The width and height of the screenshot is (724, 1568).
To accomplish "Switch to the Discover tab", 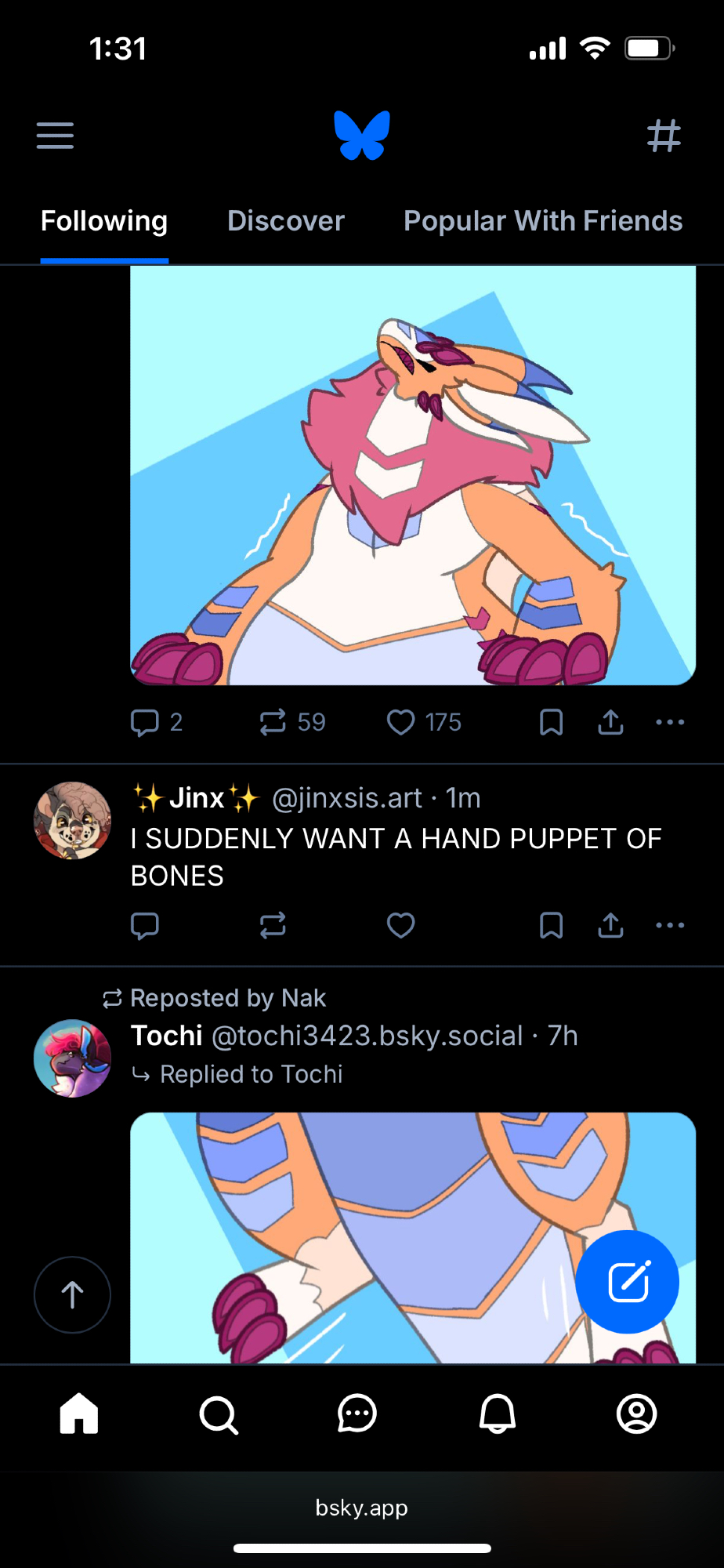I will [x=286, y=221].
